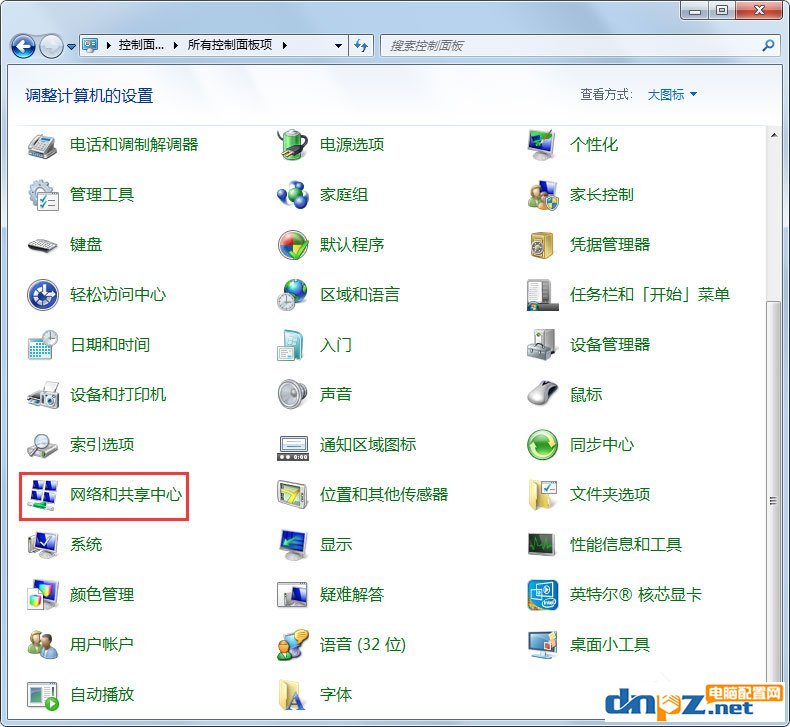Go to the 控制面... breadcrumb segment

pyautogui.click(x=141, y=45)
